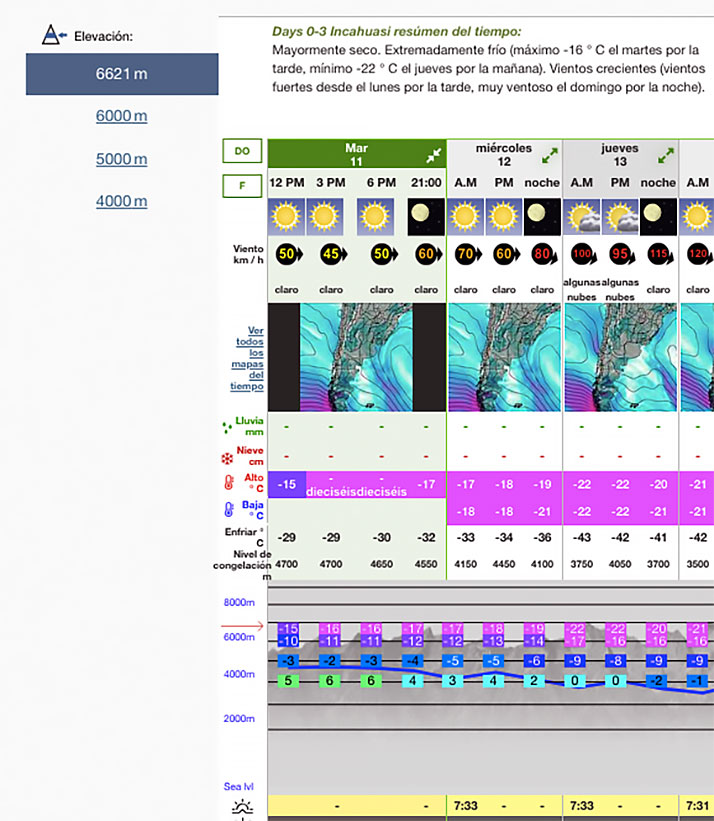Click the 21:00 full moon night icon
714x821 pixels.
[426, 215]
